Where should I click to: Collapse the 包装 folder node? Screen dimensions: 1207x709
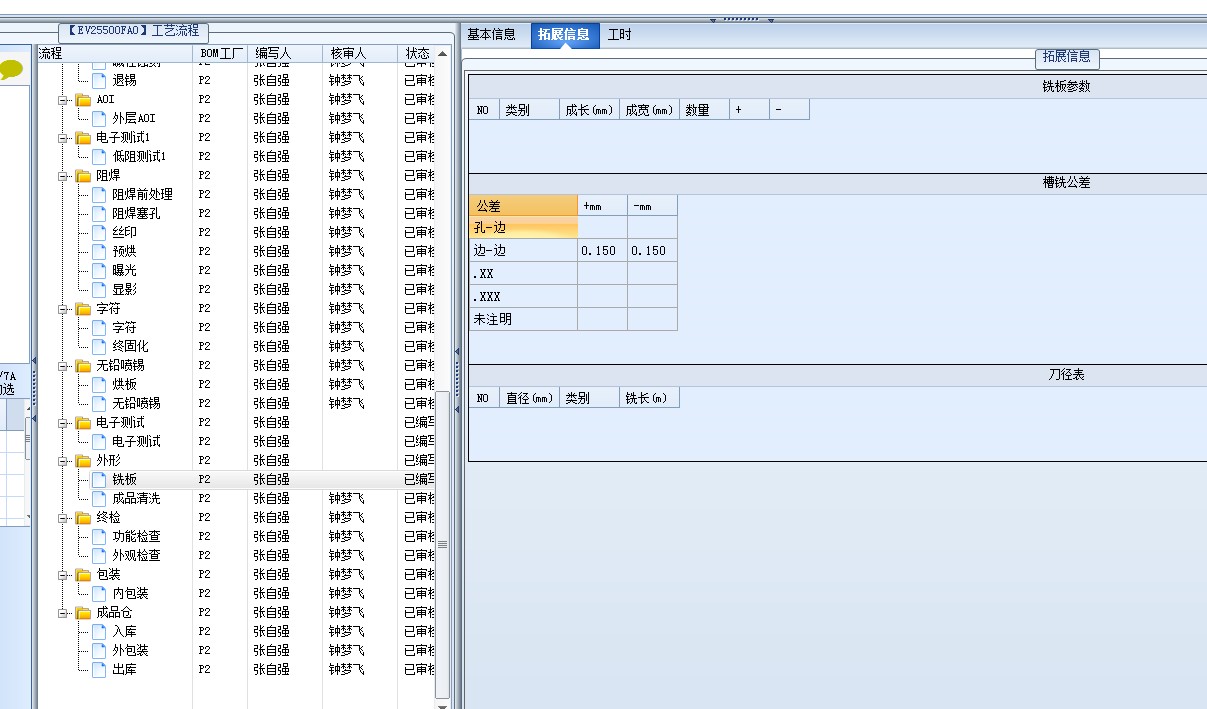[x=64, y=574]
